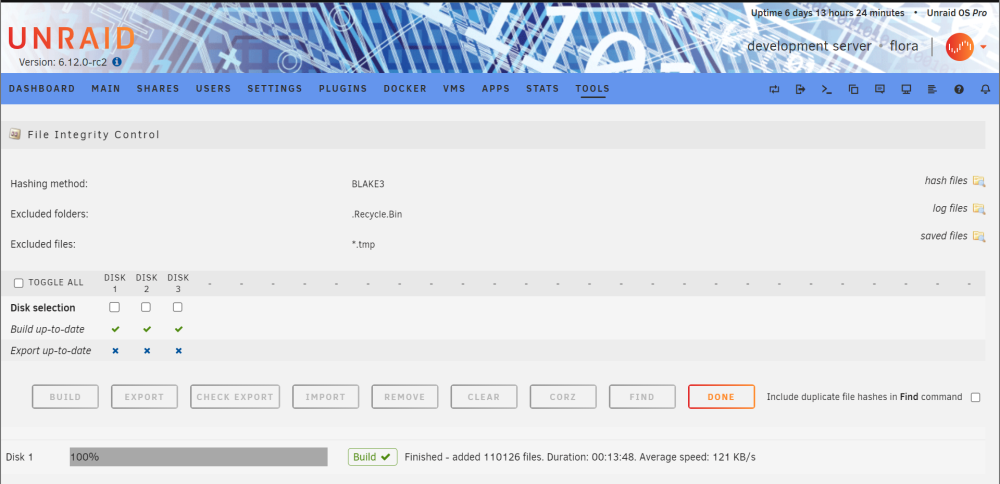Click the *.tmp excluded files value
The image size is (1000, 484).
[x=363, y=244]
